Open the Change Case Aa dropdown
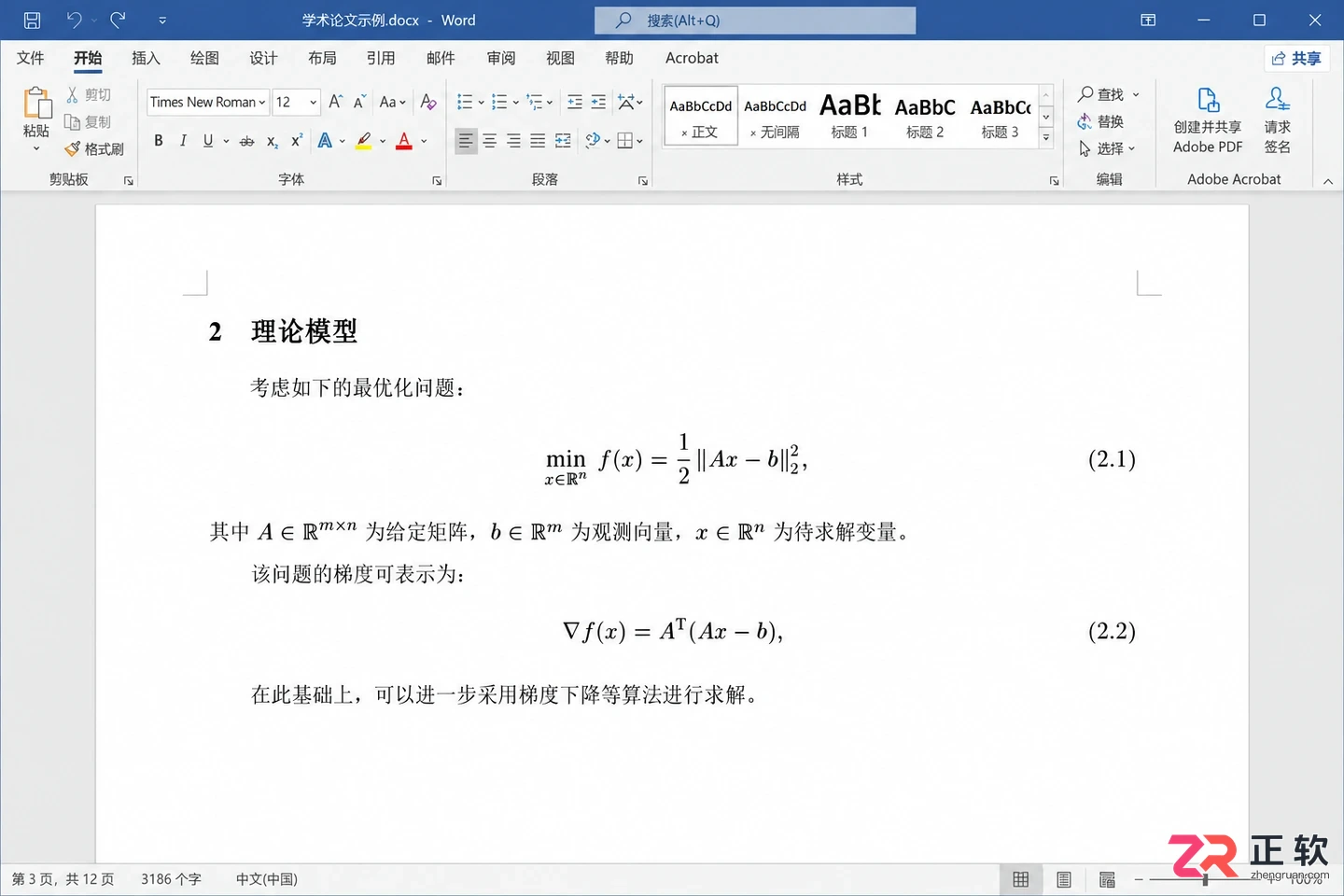This screenshot has height=896, width=1344. [392, 102]
